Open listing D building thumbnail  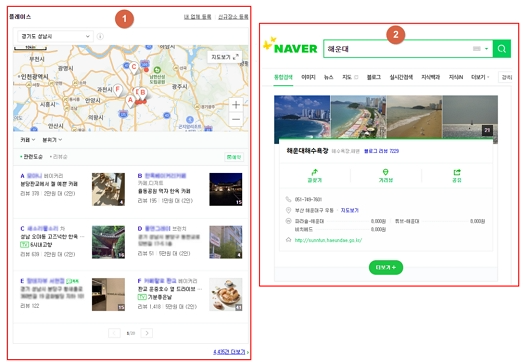click(226, 242)
